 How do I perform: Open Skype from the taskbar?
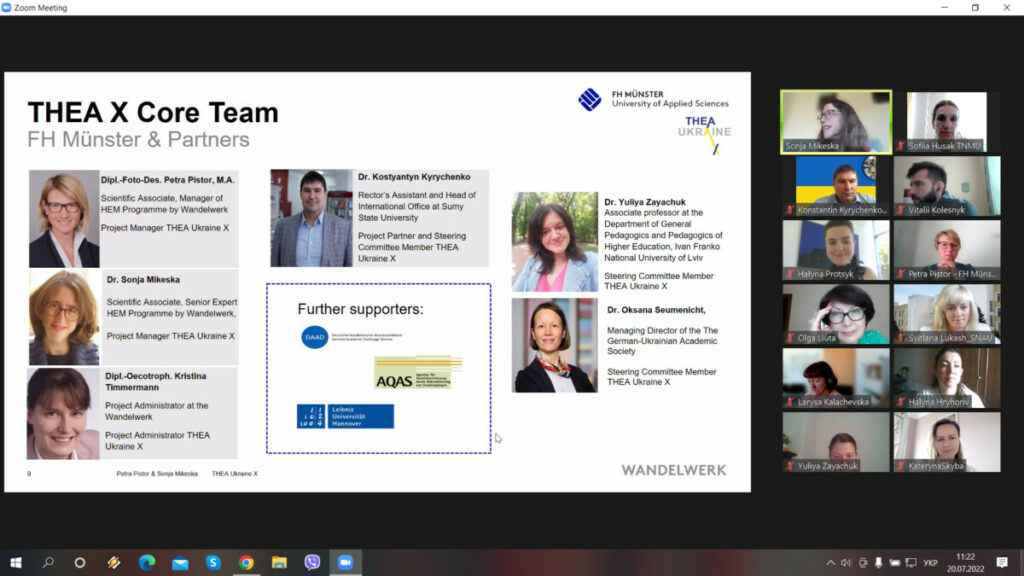pos(213,563)
